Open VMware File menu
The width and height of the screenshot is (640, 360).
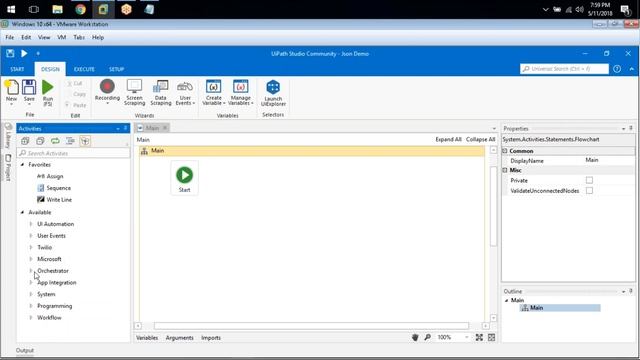tap(10, 37)
